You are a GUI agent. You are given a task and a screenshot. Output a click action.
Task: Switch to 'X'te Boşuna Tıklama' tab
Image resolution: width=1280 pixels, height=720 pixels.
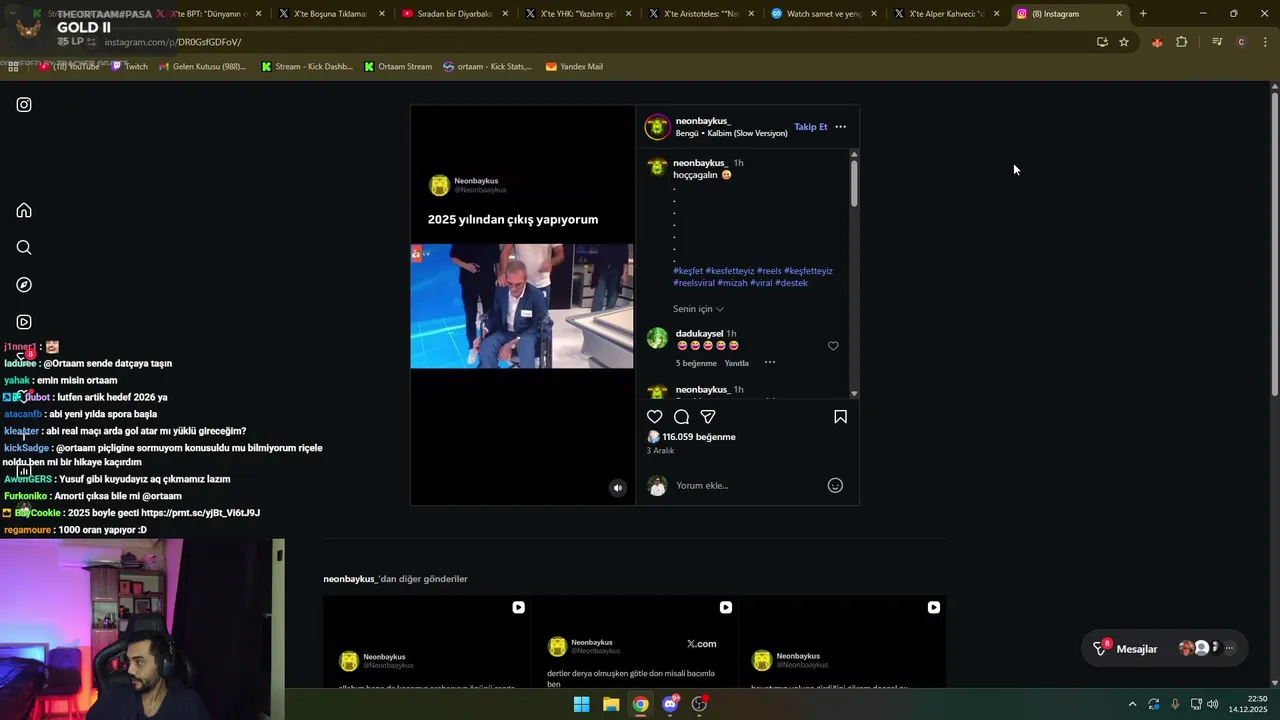point(330,14)
